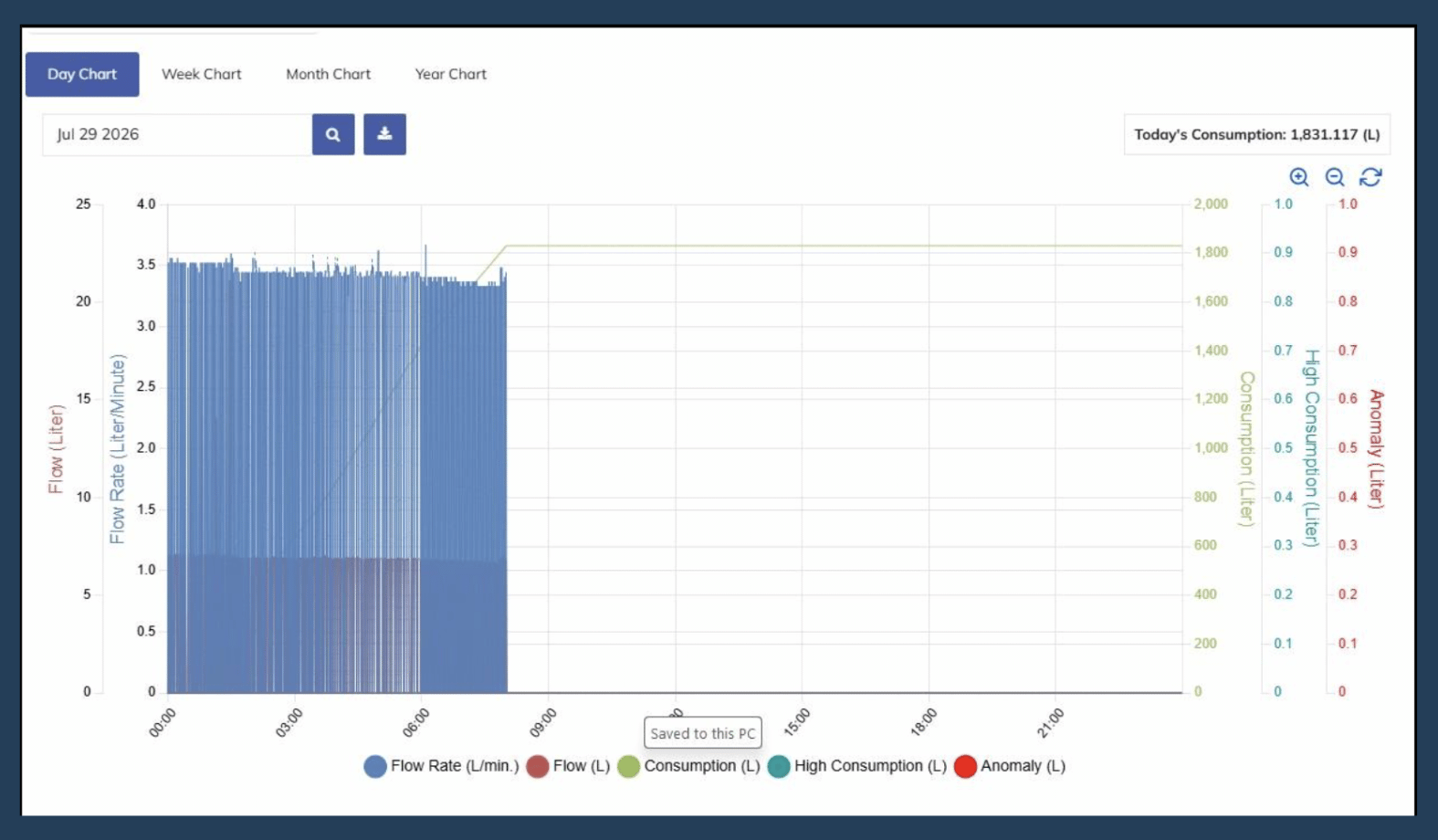1438x840 pixels.
Task: Open the Week Chart tab
Action: pyautogui.click(x=202, y=74)
